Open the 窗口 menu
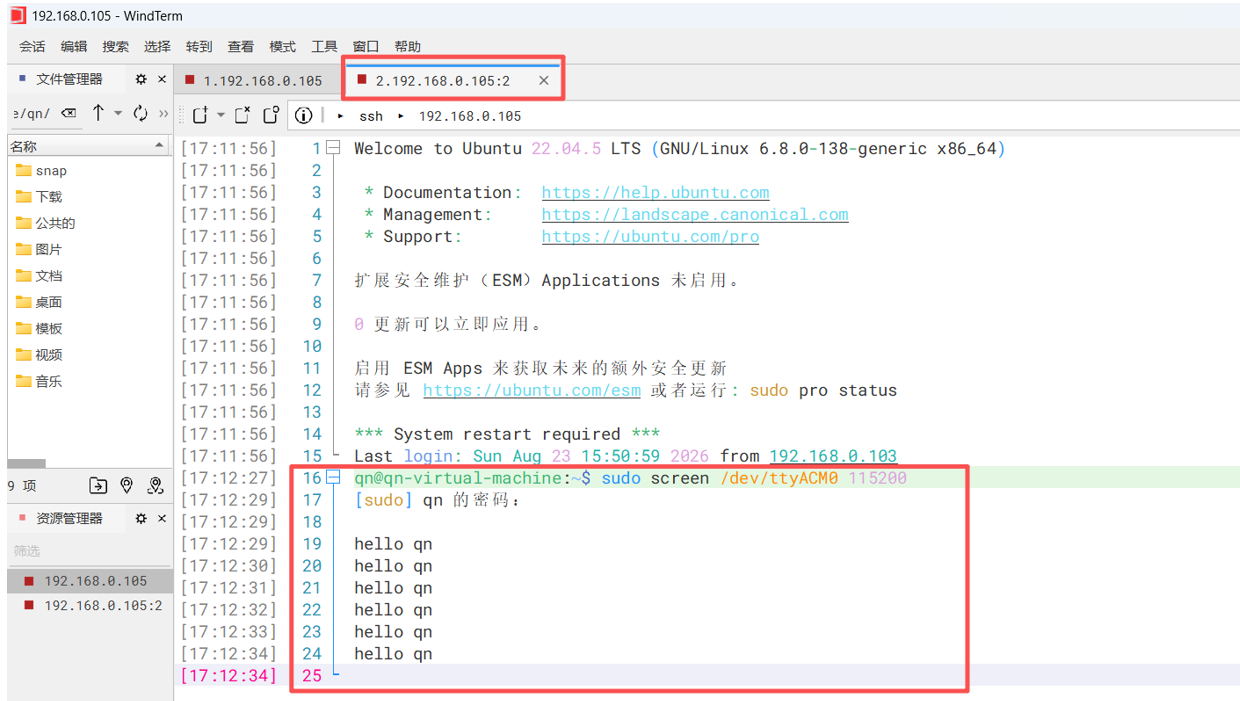Viewport: 1240px width, 701px height. (x=366, y=46)
